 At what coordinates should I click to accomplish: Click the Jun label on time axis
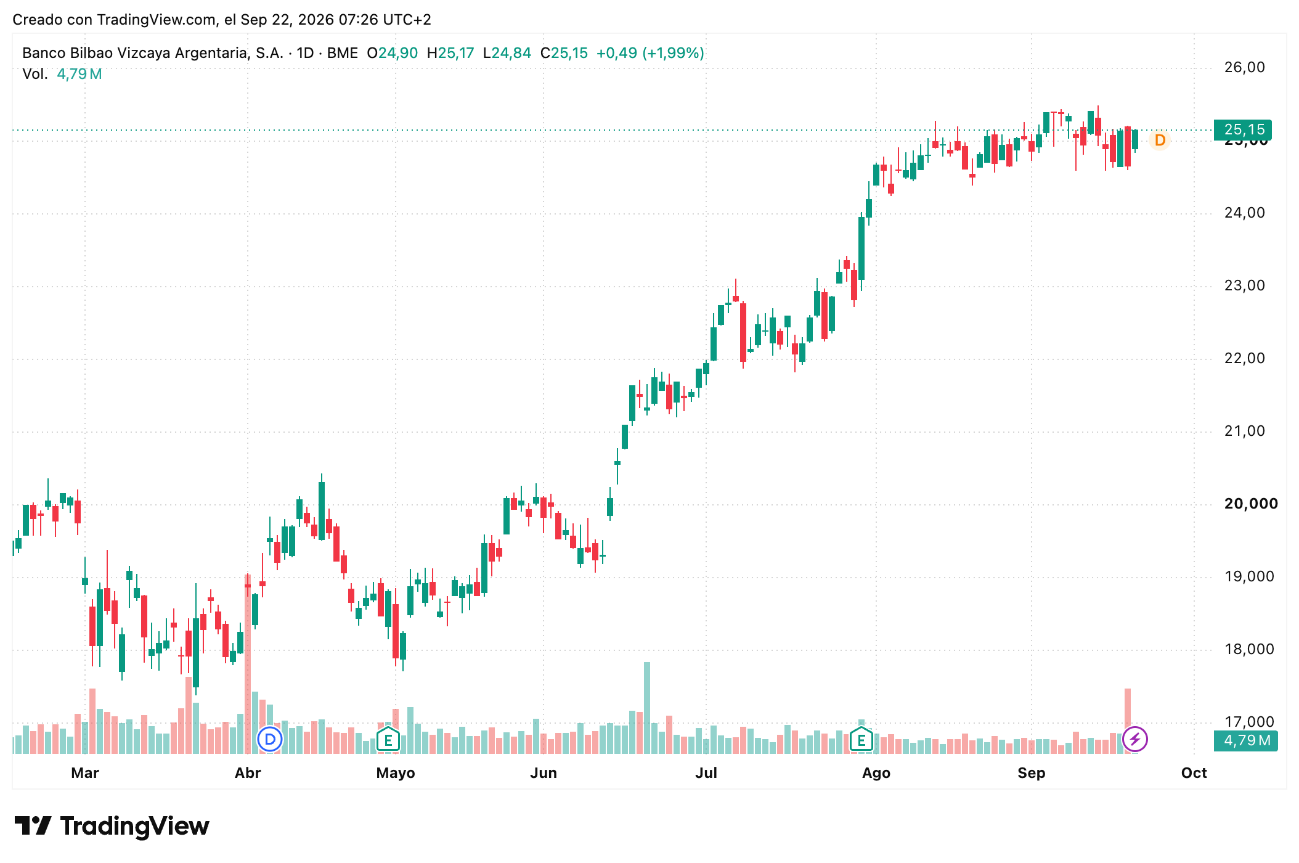pyautogui.click(x=543, y=773)
